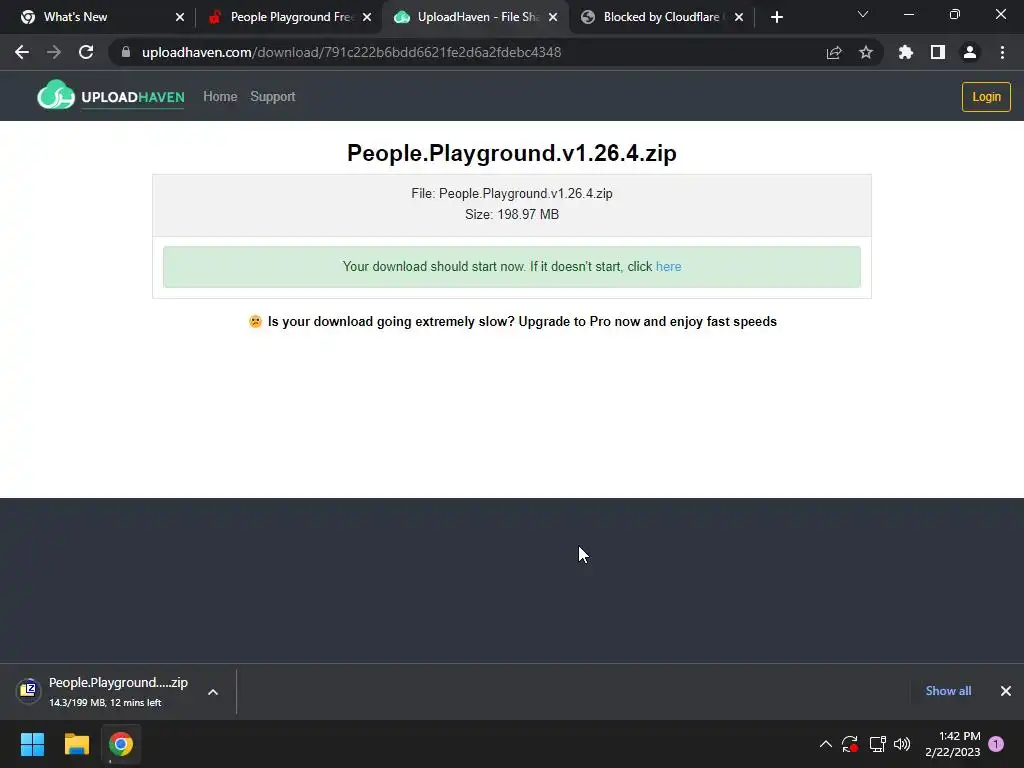The height and width of the screenshot is (768, 1024).
Task: Open the Support navigation link
Action: point(273,97)
